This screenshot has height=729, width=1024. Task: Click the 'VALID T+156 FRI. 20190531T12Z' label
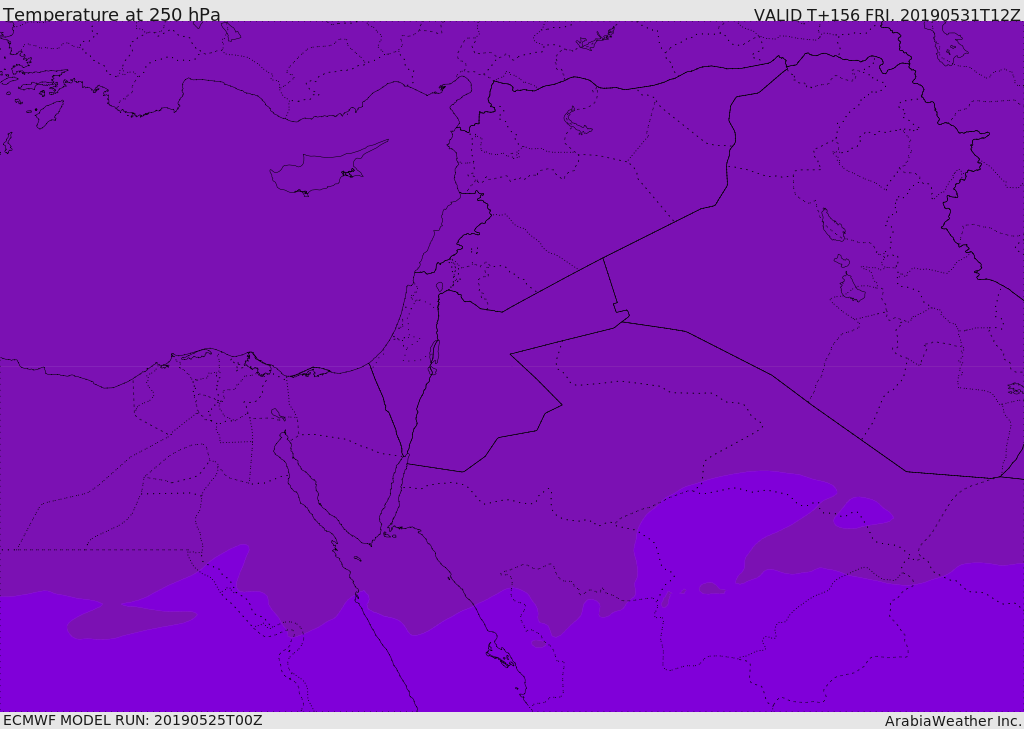click(x=887, y=14)
